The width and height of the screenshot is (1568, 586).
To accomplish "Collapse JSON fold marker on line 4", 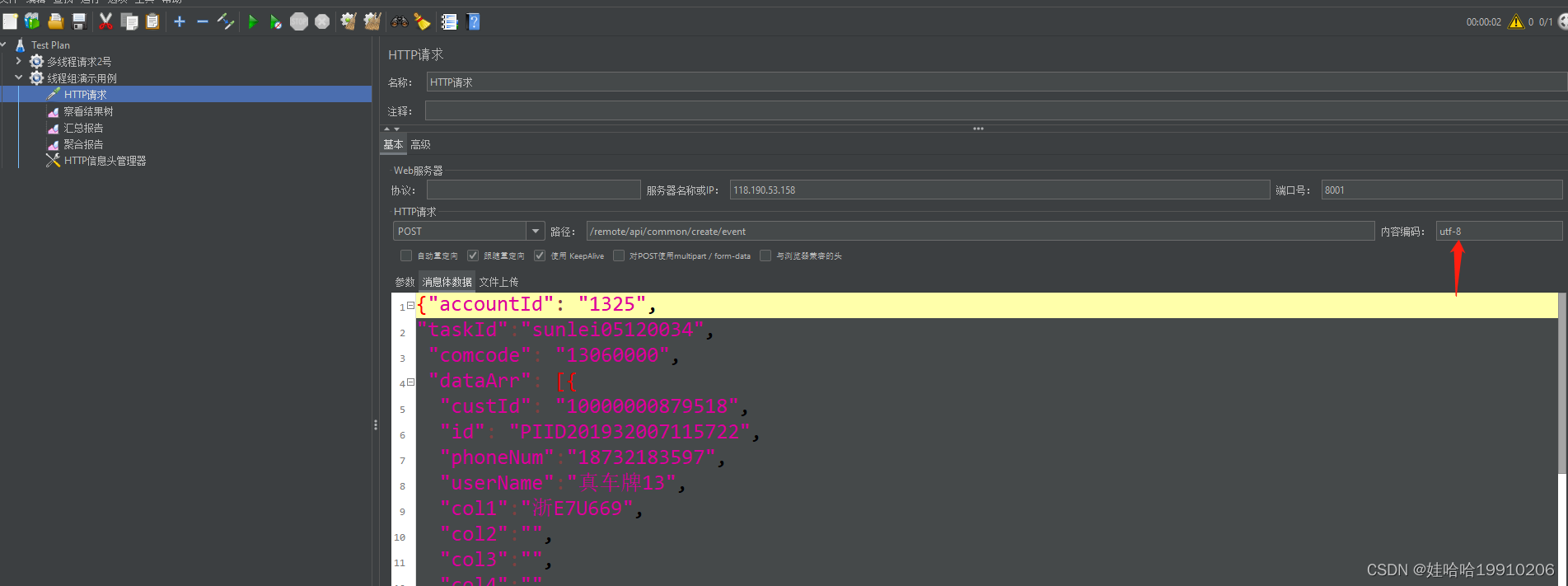I will 410,382.
